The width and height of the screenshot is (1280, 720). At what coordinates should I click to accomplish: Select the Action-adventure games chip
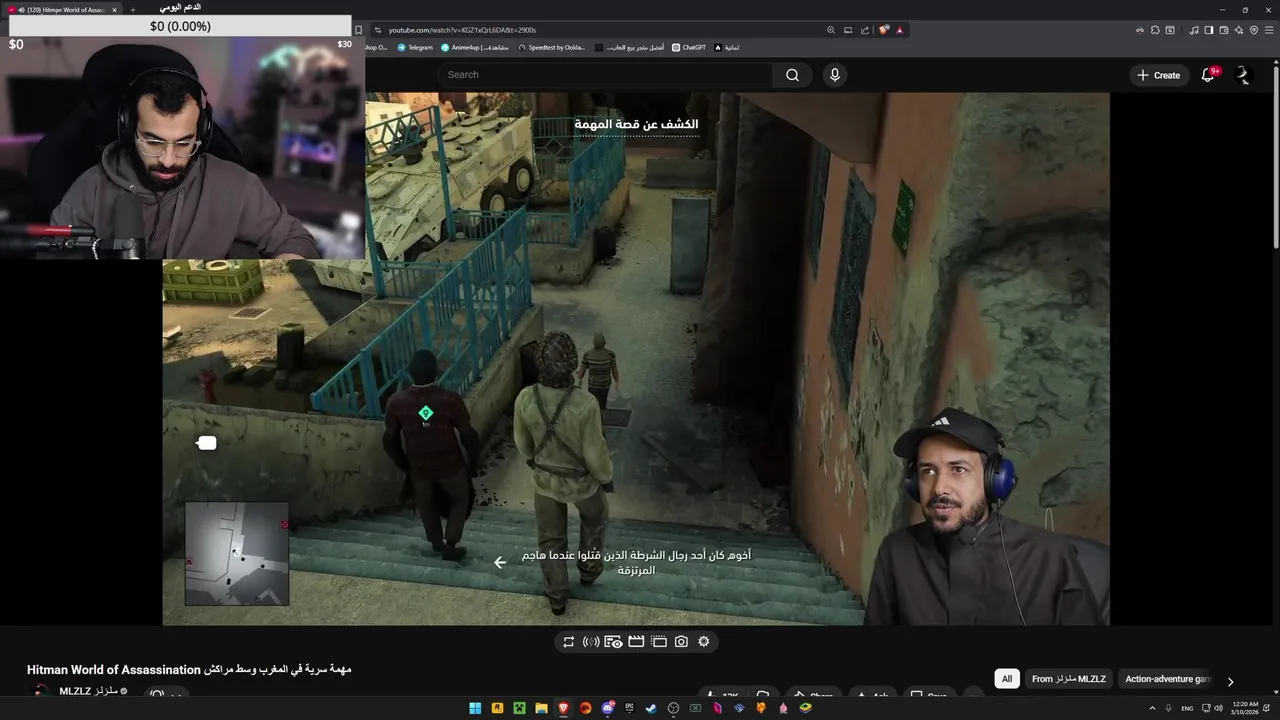[1167, 679]
